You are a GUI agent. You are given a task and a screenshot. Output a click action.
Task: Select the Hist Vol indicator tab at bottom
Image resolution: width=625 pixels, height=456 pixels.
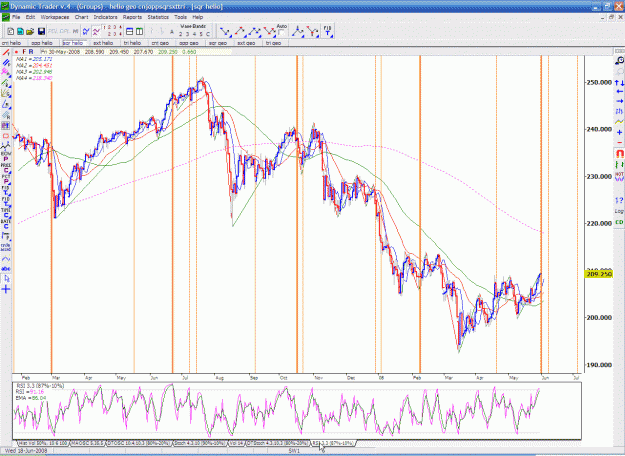[x=43, y=443]
